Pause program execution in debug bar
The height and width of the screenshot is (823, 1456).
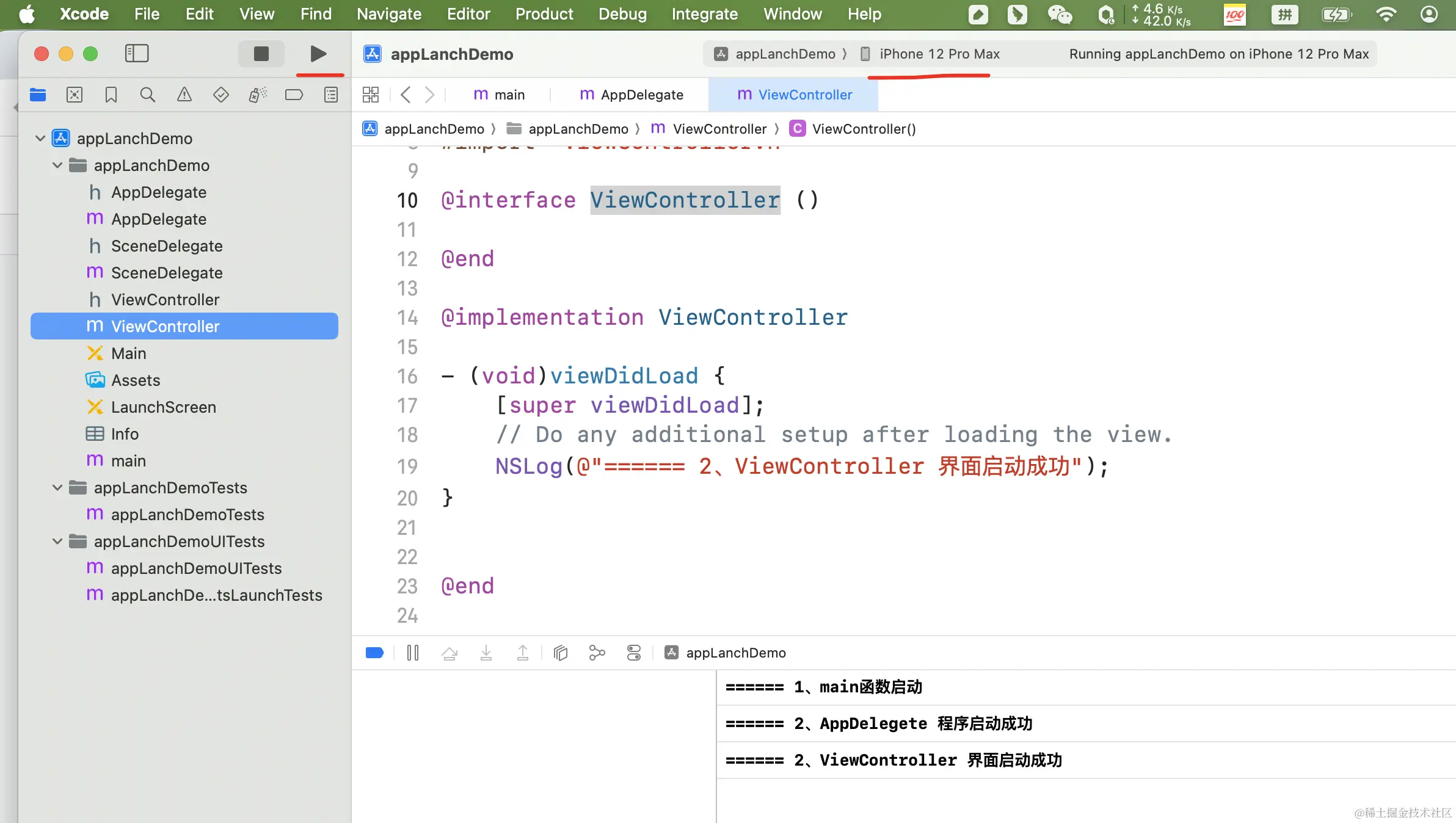[x=413, y=653]
